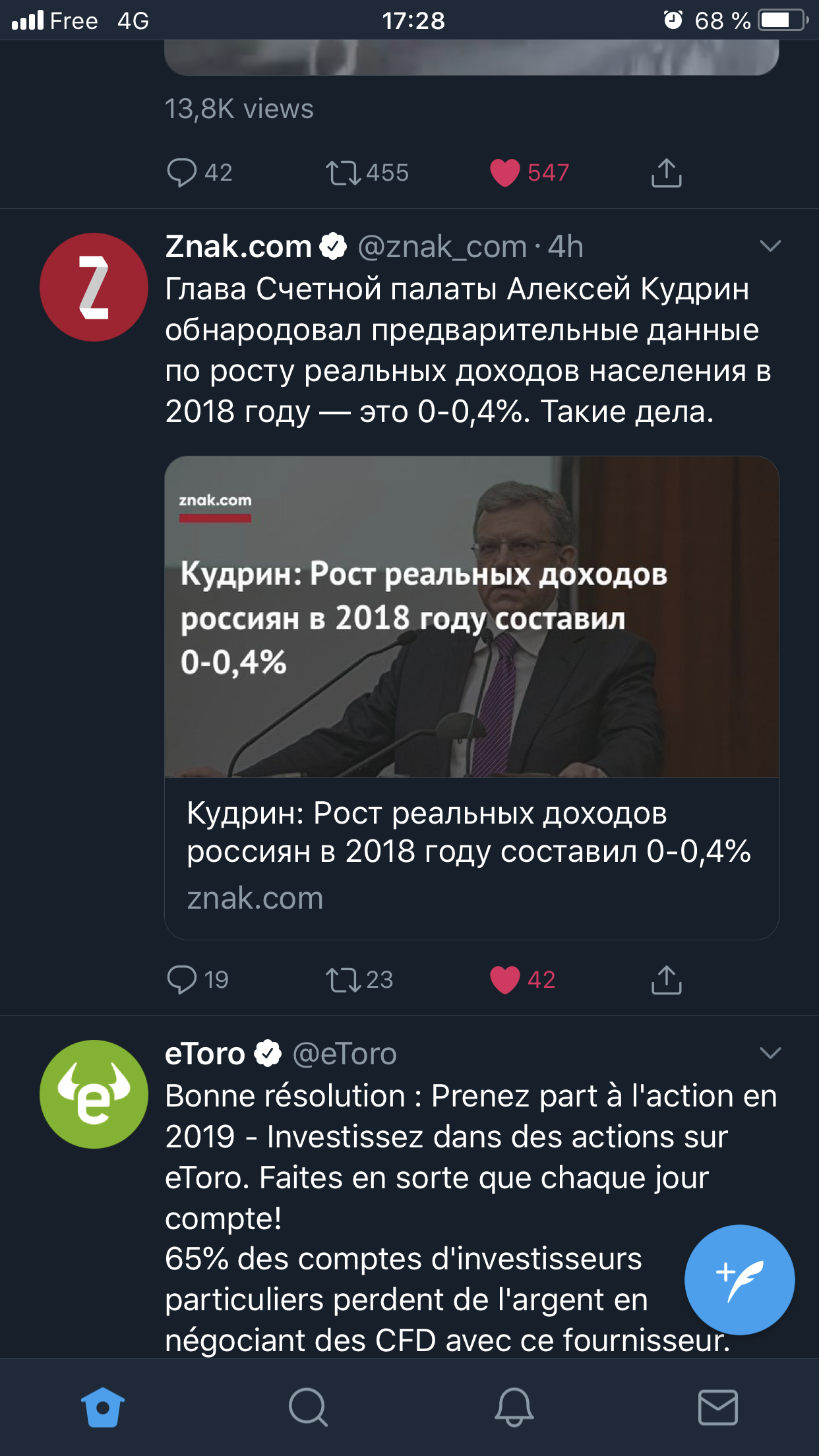The width and height of the screenshot is (819, 1456).
Task: Share the tweet with 547 likes
Action: click(666, 173)
